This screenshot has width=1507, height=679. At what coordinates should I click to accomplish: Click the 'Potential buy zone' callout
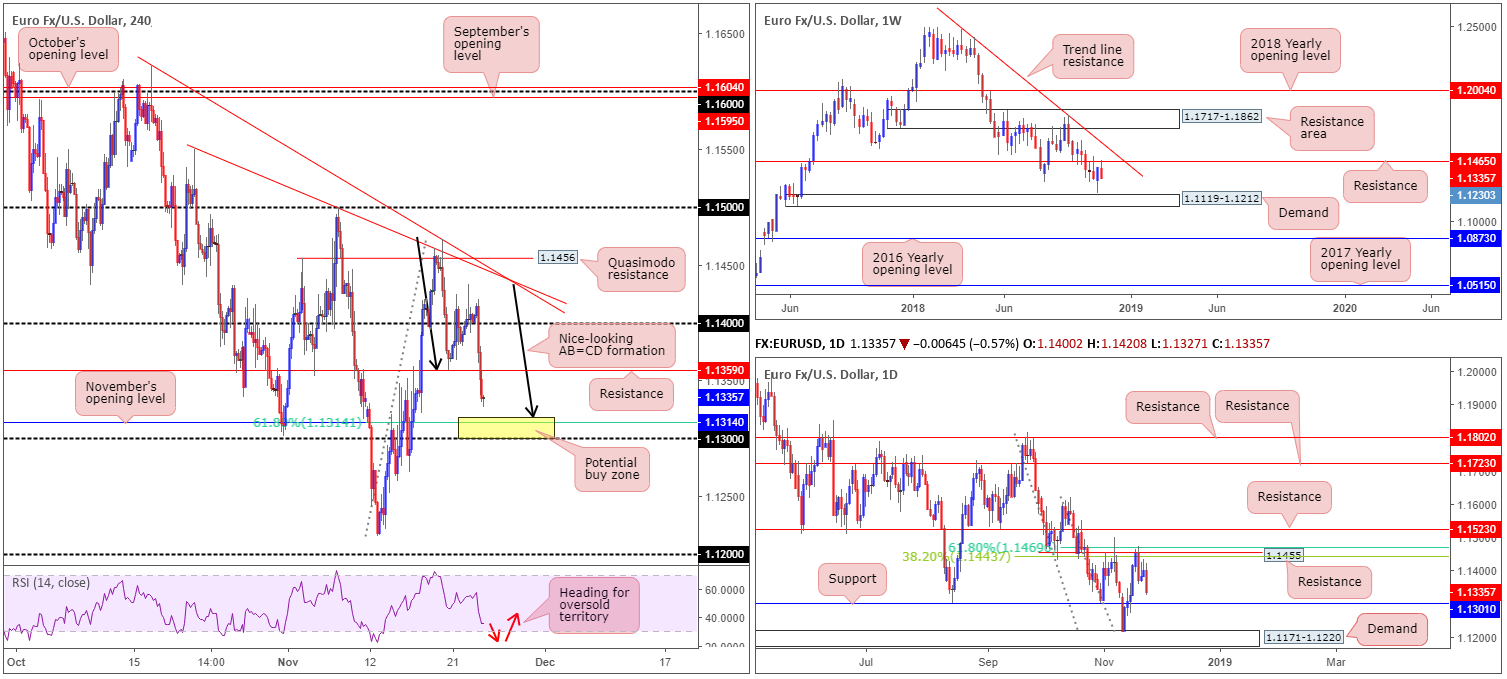(x=612, y=469)
